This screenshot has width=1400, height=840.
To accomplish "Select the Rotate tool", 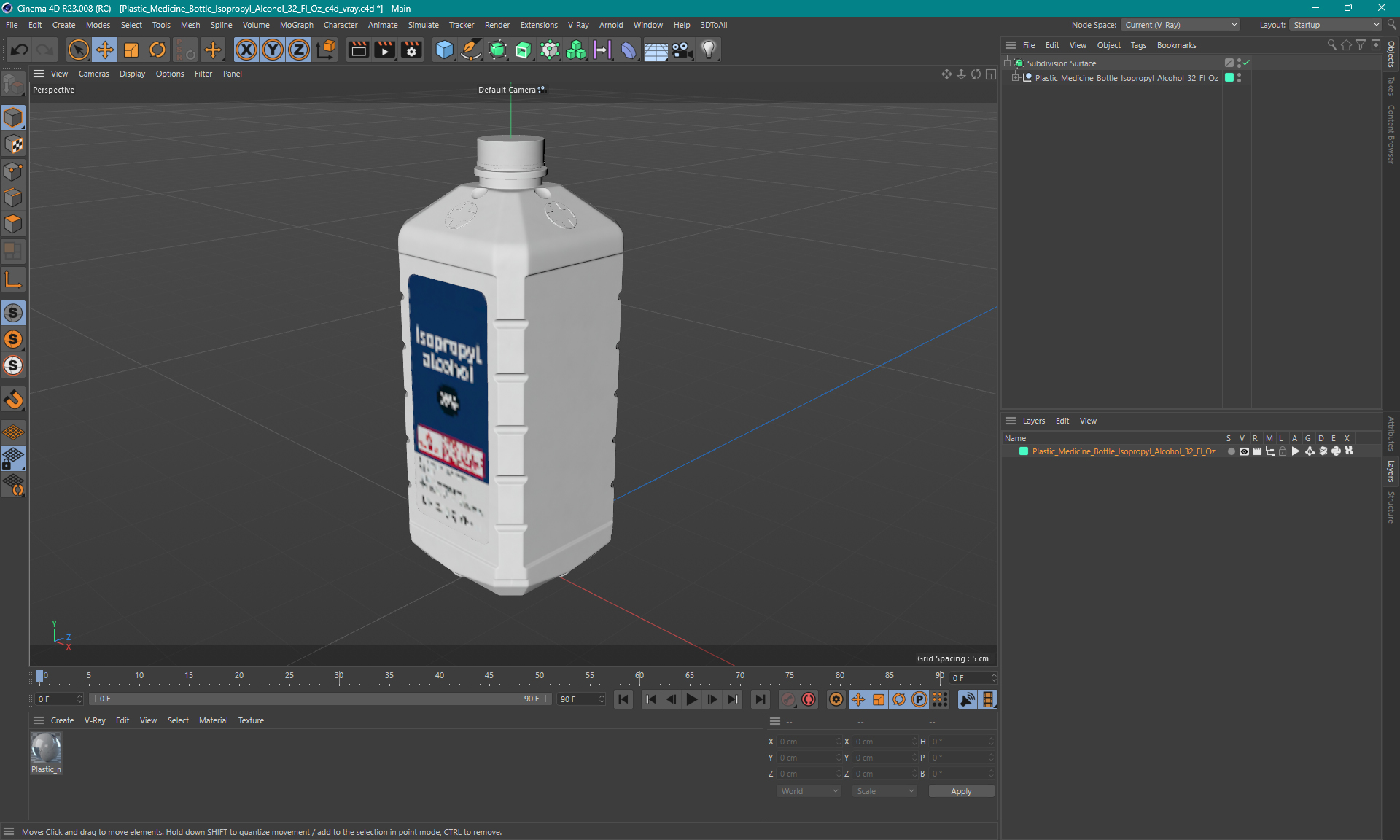I will 157,50.
